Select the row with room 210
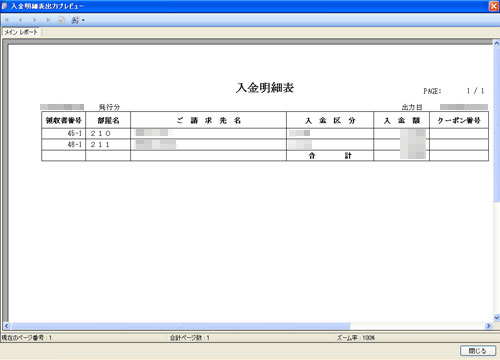Viewport: 500px width, 360px height. click(265, 133)
